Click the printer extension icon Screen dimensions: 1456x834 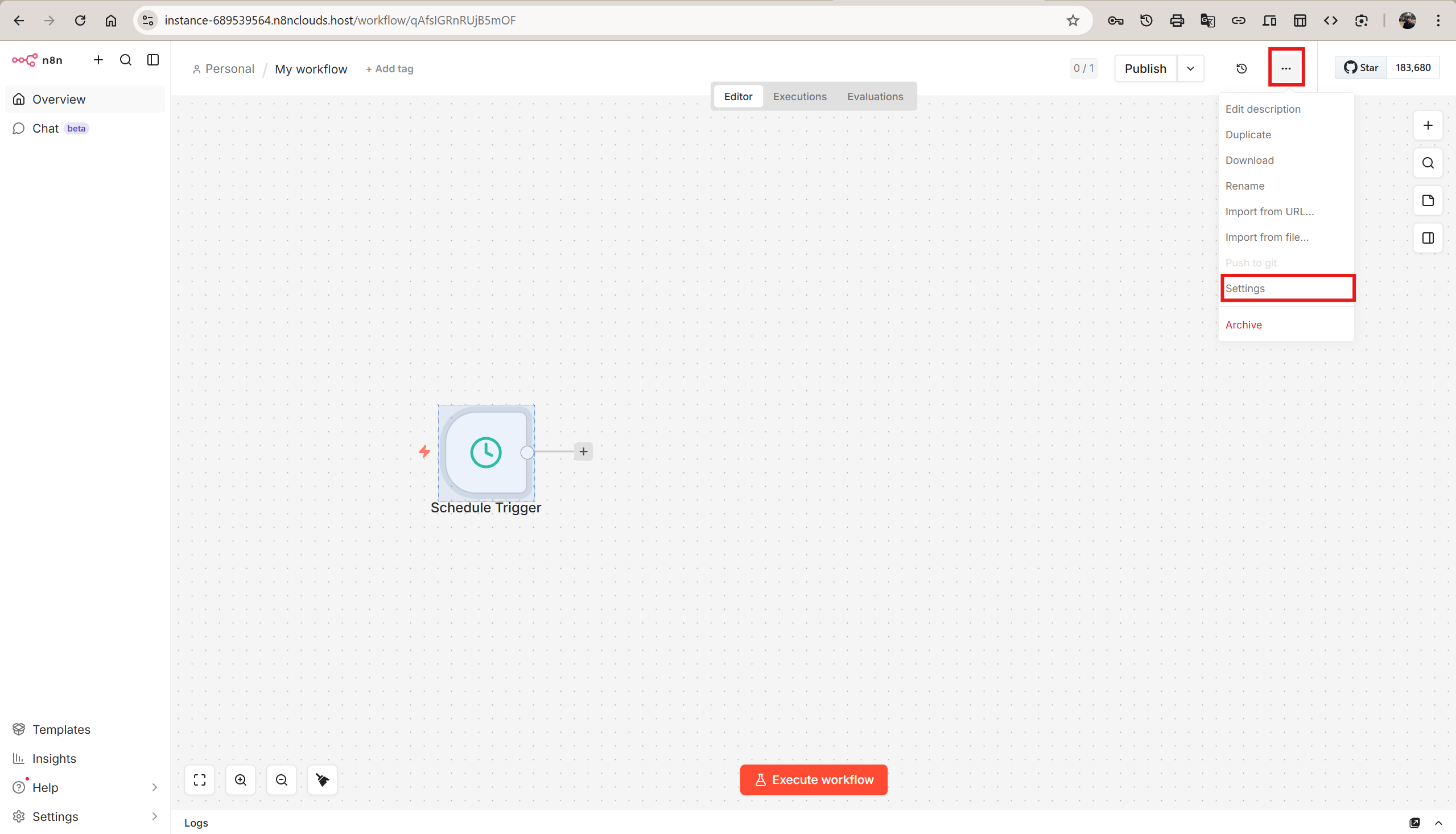tap(1177, 20)
